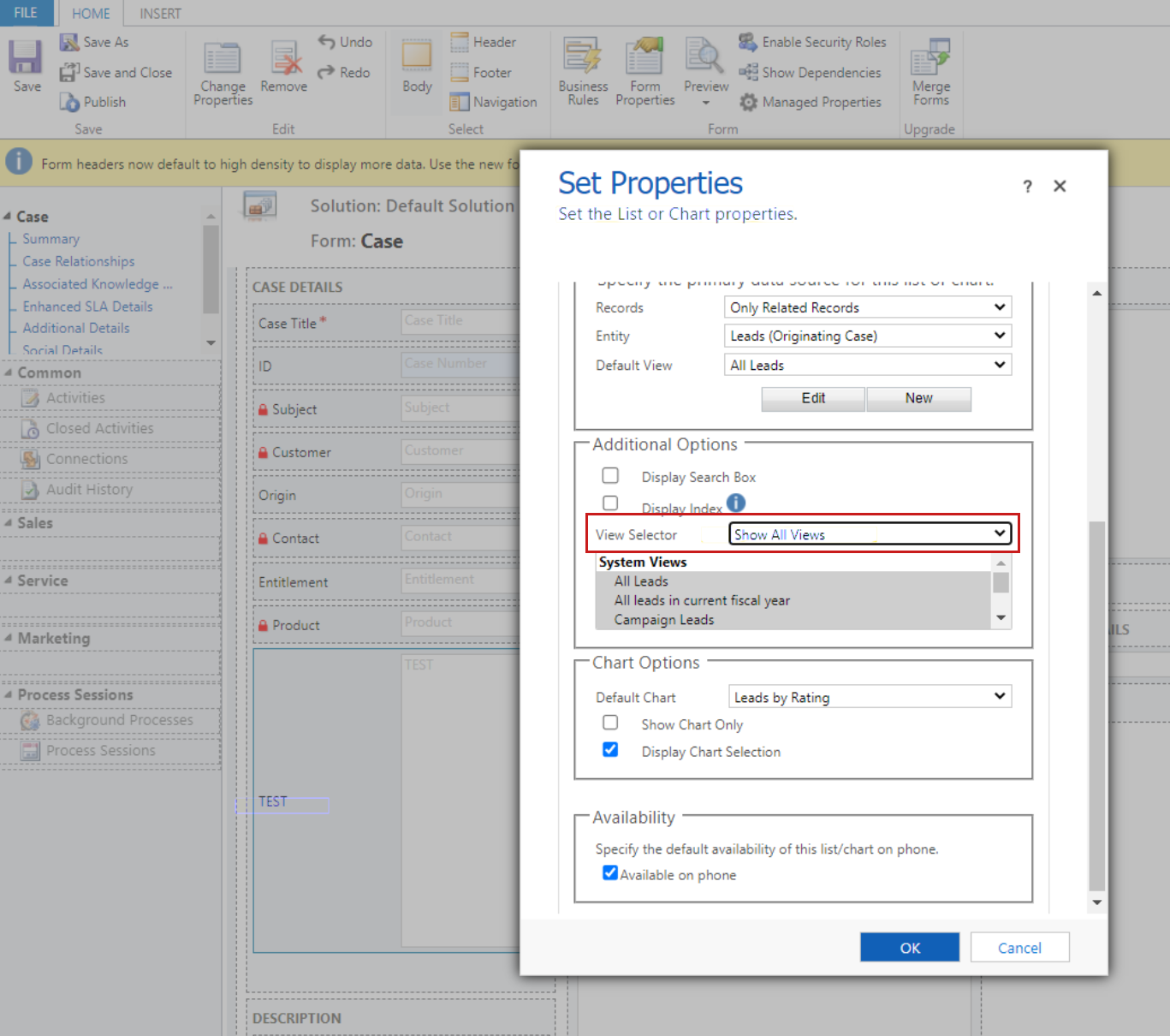This screenshot has width=1170, height=1036.
Task: Toggle the Show Chart Only checkbox
Action: [x=610, y=723]
